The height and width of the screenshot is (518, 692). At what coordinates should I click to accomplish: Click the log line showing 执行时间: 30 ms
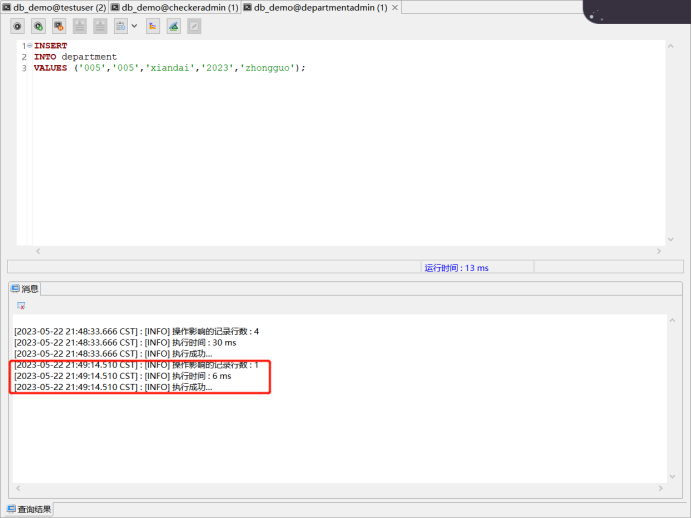pyautogui.click(x=125, y=342)
